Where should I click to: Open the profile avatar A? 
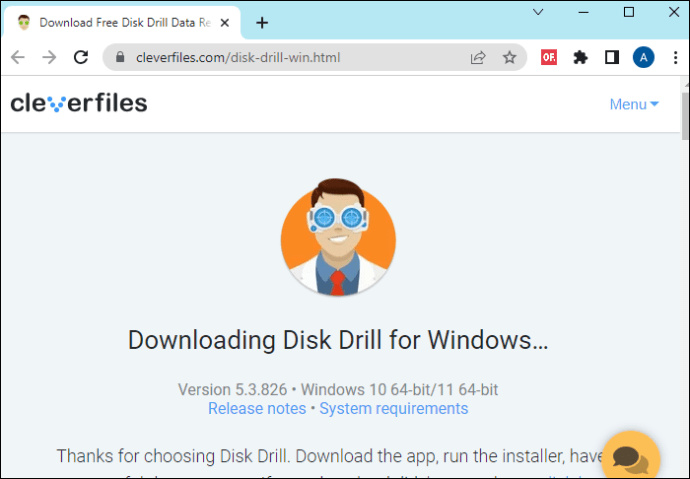point(643,57)
